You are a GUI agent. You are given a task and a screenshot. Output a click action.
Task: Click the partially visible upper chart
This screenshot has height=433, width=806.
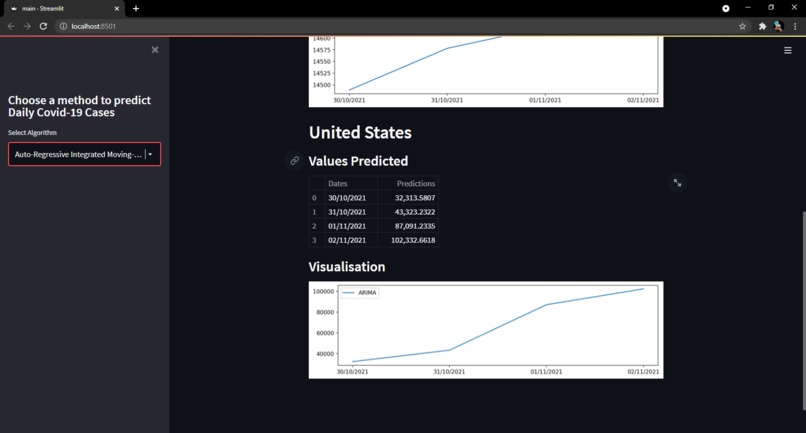tap(486, 71)
